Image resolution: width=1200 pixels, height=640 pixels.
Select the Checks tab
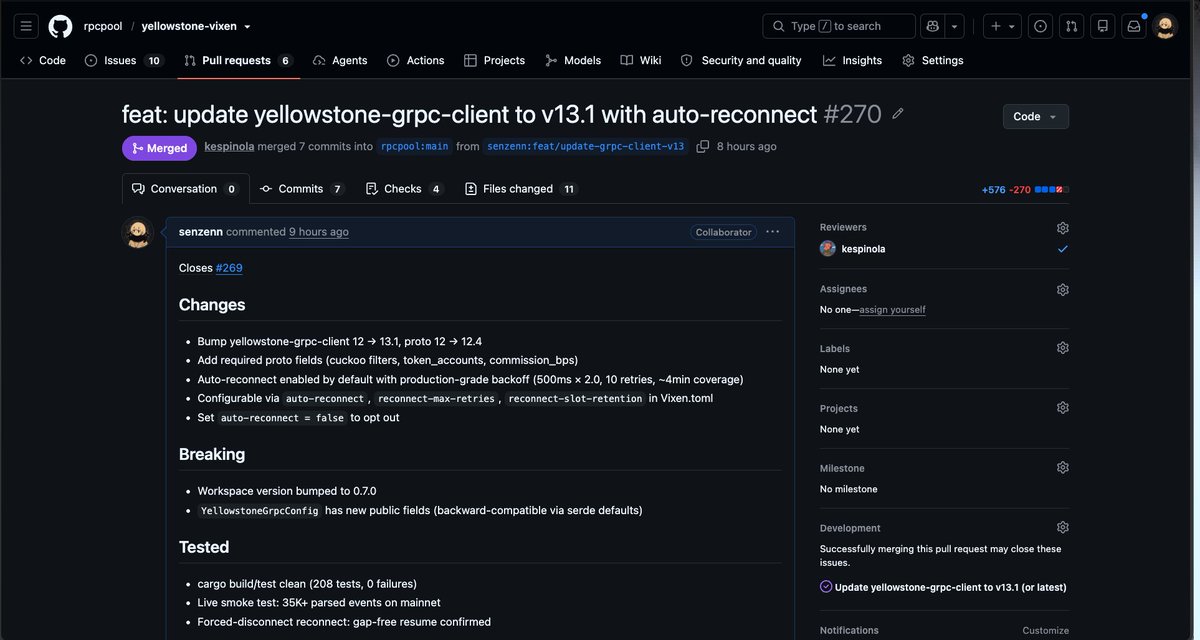pyautogui.click(x=404, y=188)
